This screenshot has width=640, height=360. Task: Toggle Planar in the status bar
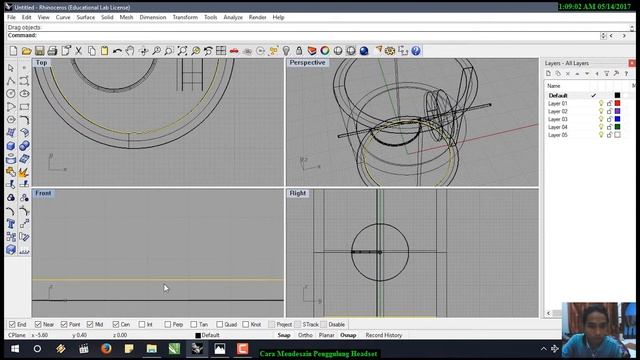pos(327,335)
